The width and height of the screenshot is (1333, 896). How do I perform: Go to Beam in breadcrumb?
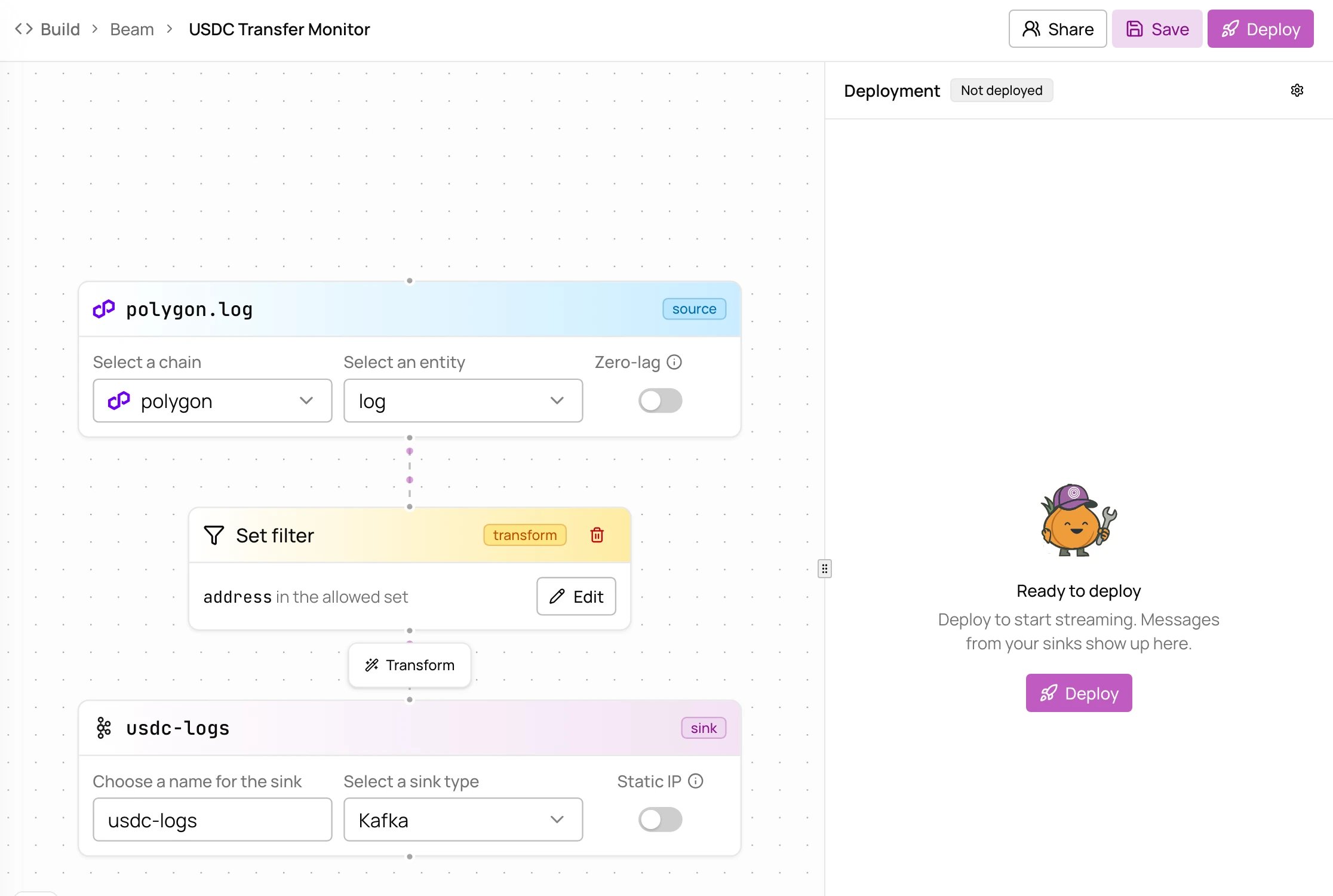[132, 29]
